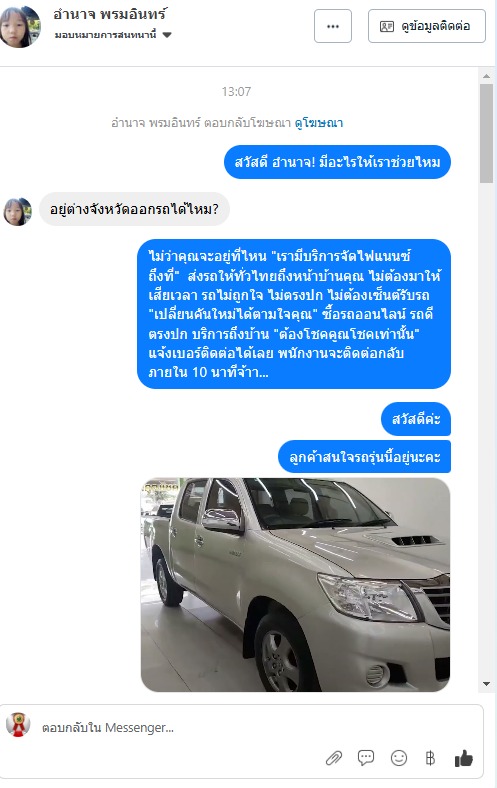Viewport: 497px width, 788px height.
Task: Click the paperclip attach file icon
Action: coord(334,758)
